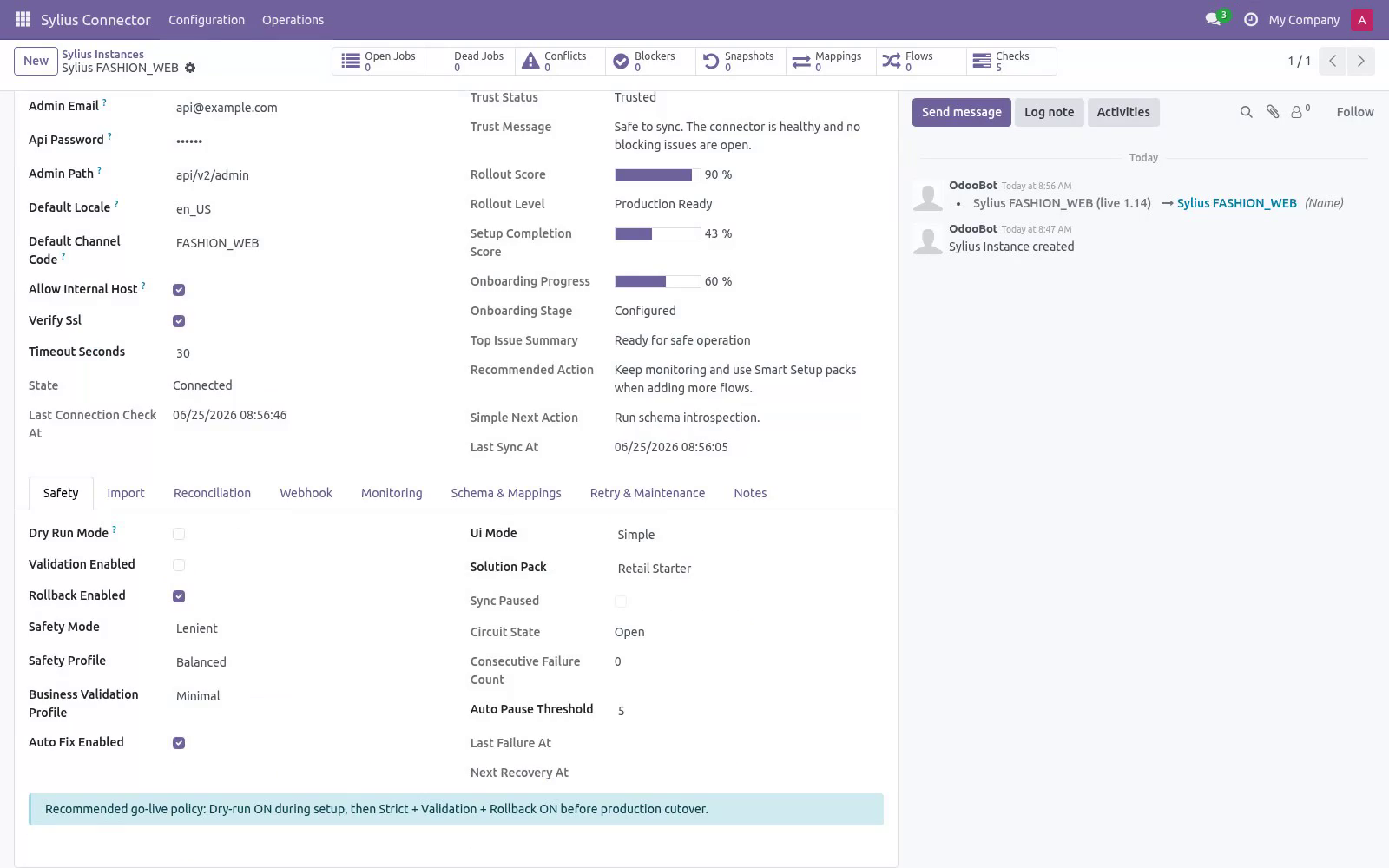Switch to the Import tab
This screenshot has width=1389, height=868.
126,493
